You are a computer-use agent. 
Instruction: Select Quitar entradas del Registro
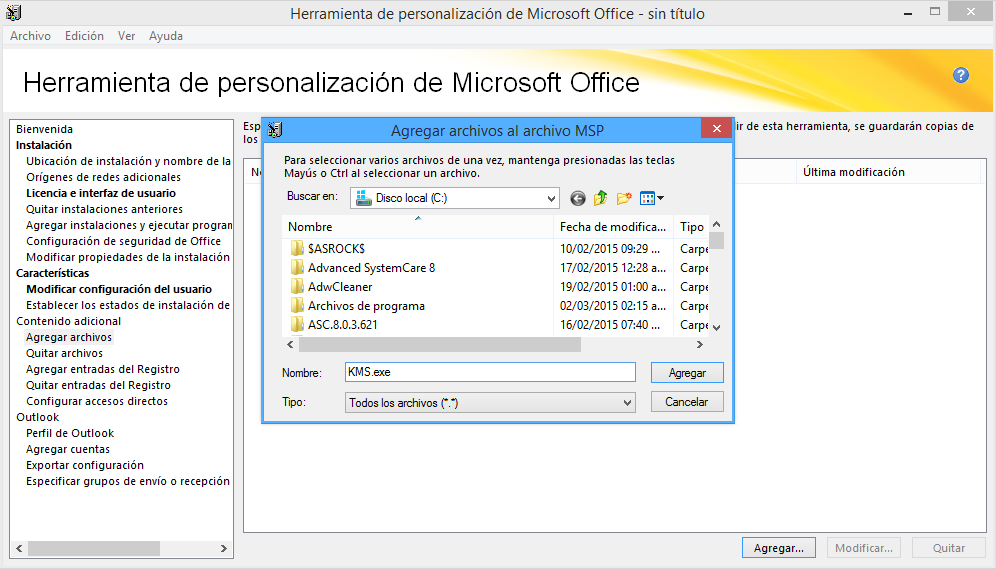click(x=98, y=385)
